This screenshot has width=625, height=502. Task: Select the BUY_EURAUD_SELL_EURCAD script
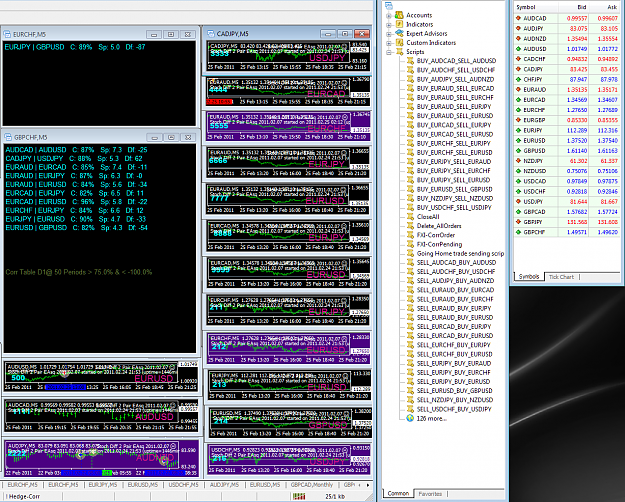pyautogui.click(x=455, y=88)
